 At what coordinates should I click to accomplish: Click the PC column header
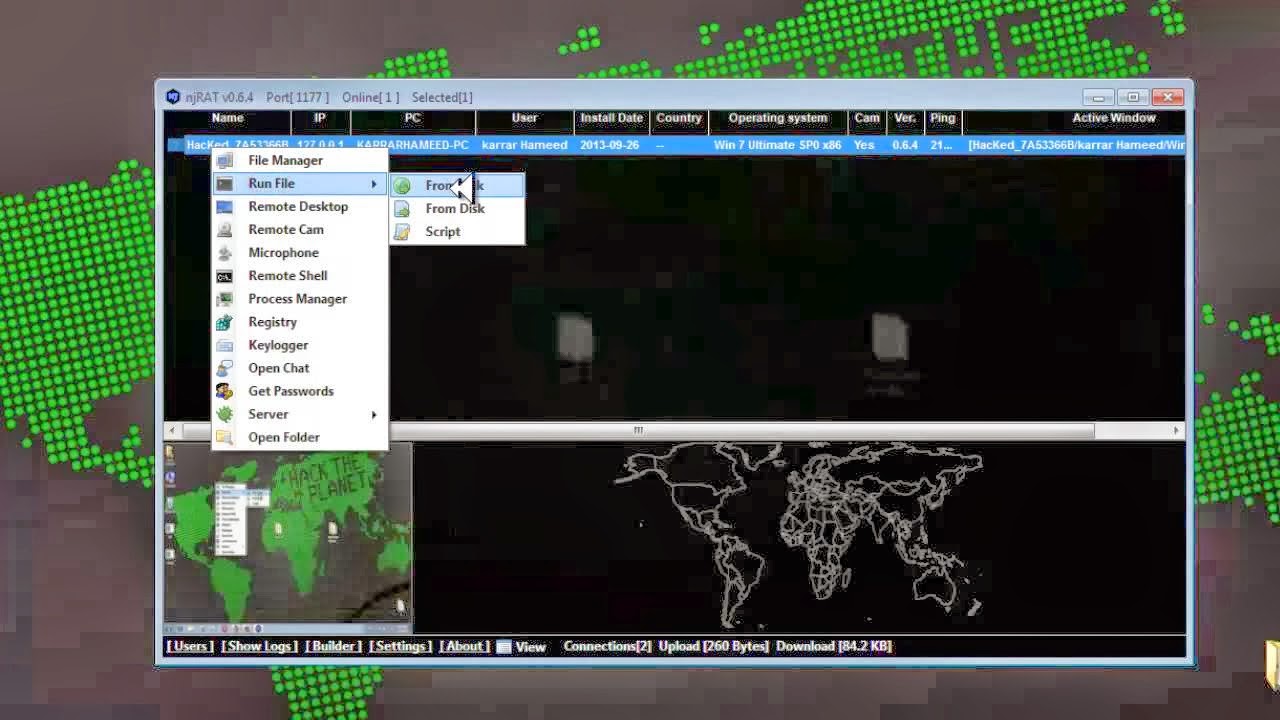click(412, 118)
